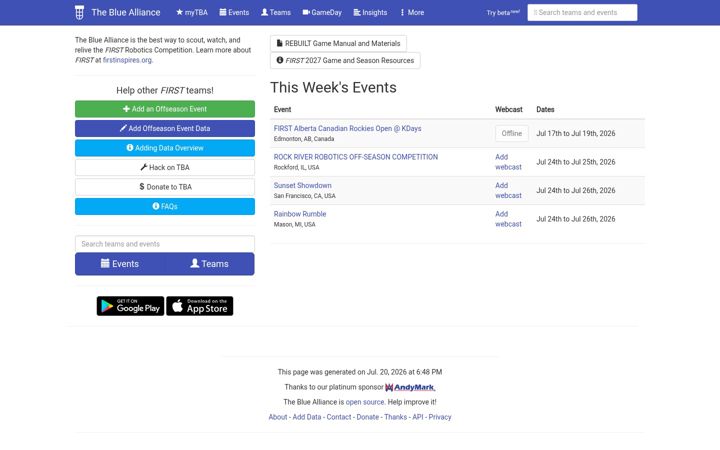The width and height of the screenshot is (720, 450).
Task: Open ROCK RIVER ROBOTICS OFF-SEASON COMPETITION event
Action: [356, 157]
